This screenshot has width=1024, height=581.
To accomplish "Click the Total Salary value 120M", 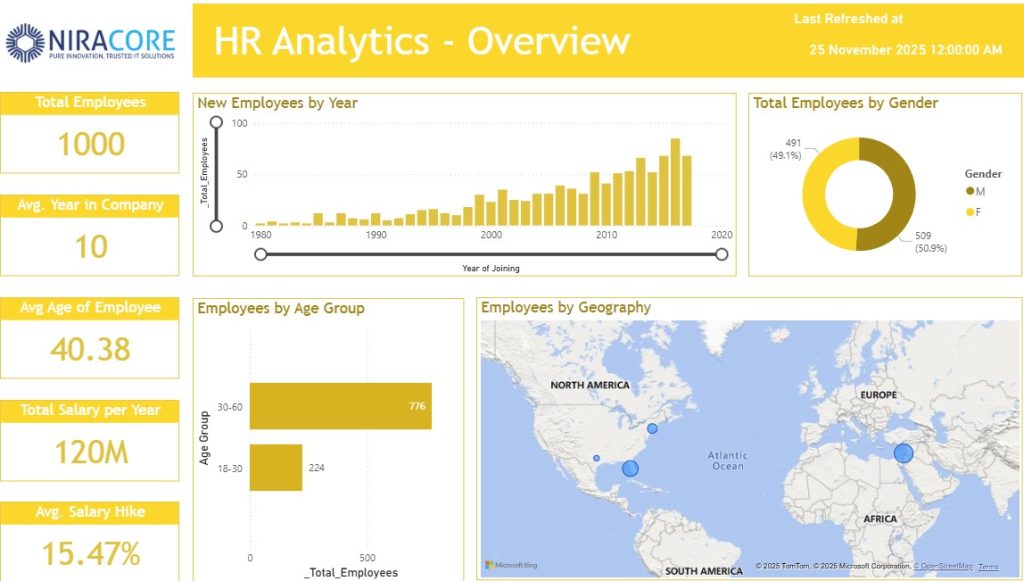I will (x=91, y=452).
